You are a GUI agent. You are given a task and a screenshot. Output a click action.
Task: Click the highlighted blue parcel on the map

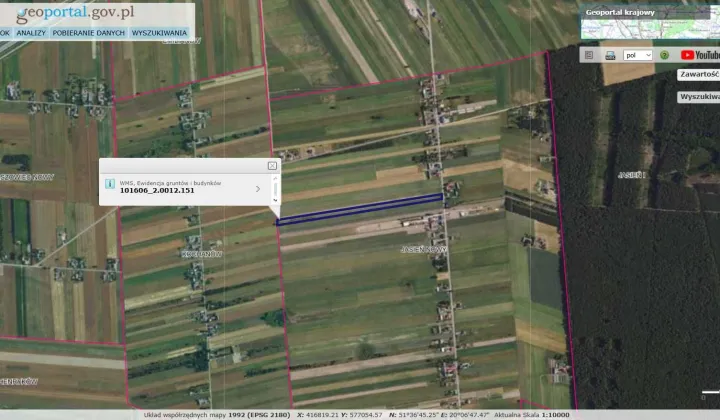click(359, 209)
